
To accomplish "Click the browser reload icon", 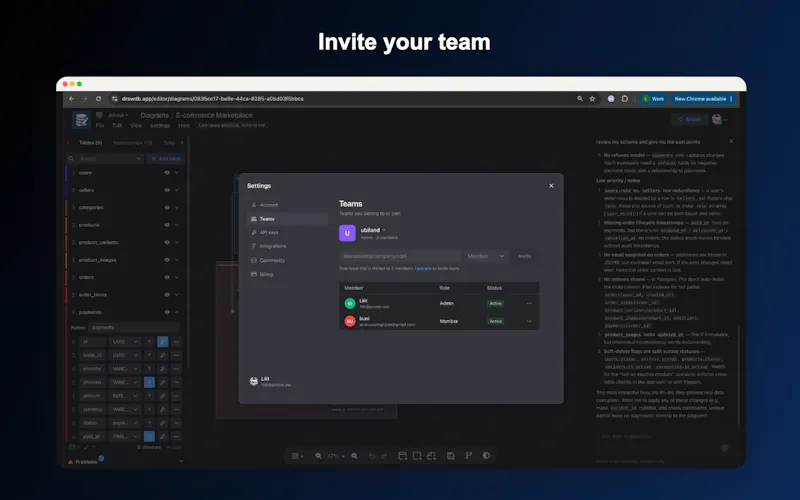I will pos(98,99).
